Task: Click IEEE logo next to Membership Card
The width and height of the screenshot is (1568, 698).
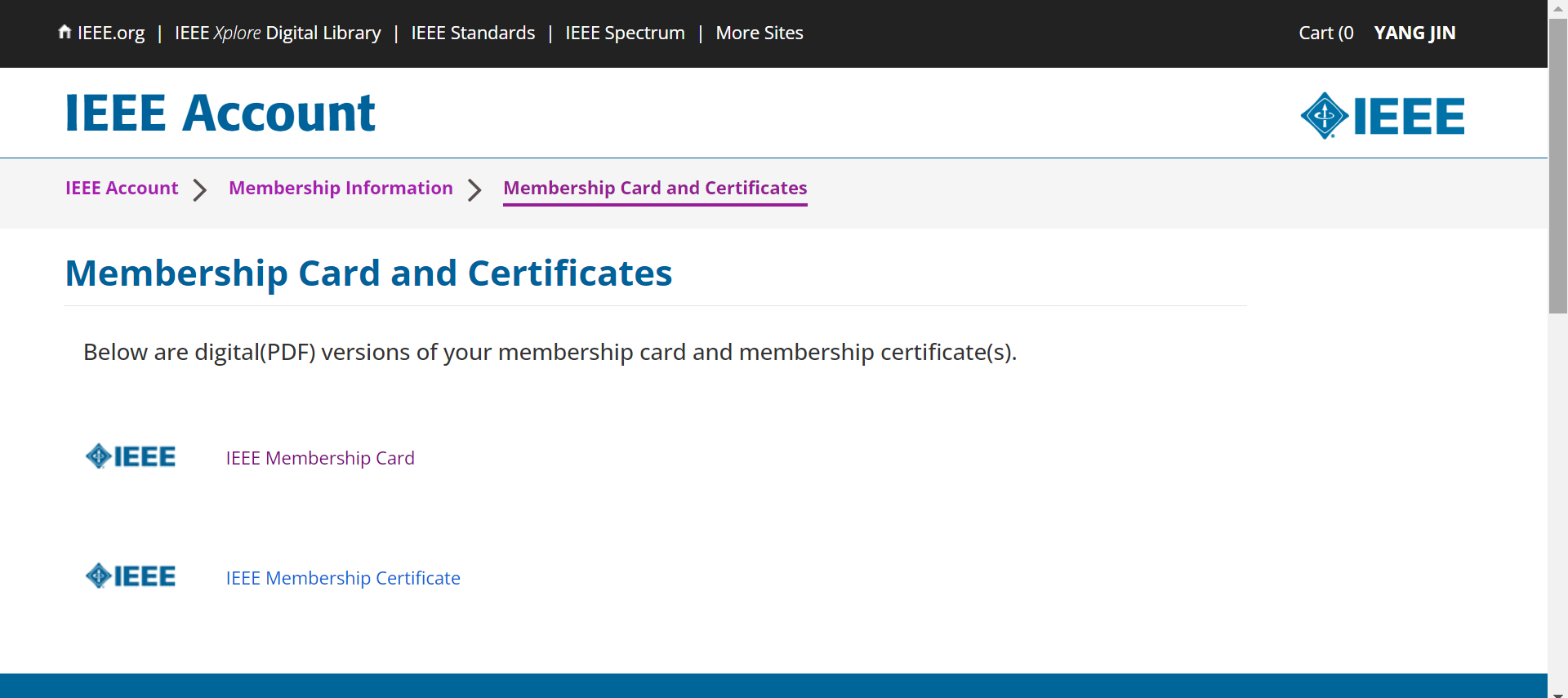Action: coord(131,456)
